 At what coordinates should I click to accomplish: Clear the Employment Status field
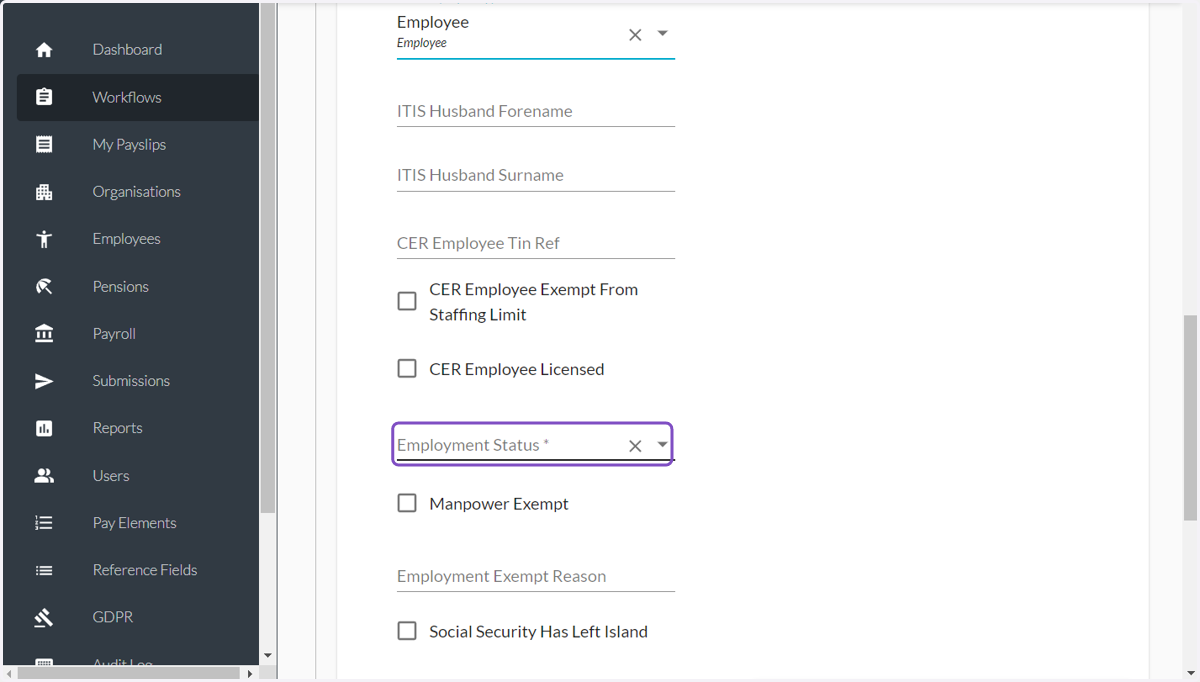[635, 446]
